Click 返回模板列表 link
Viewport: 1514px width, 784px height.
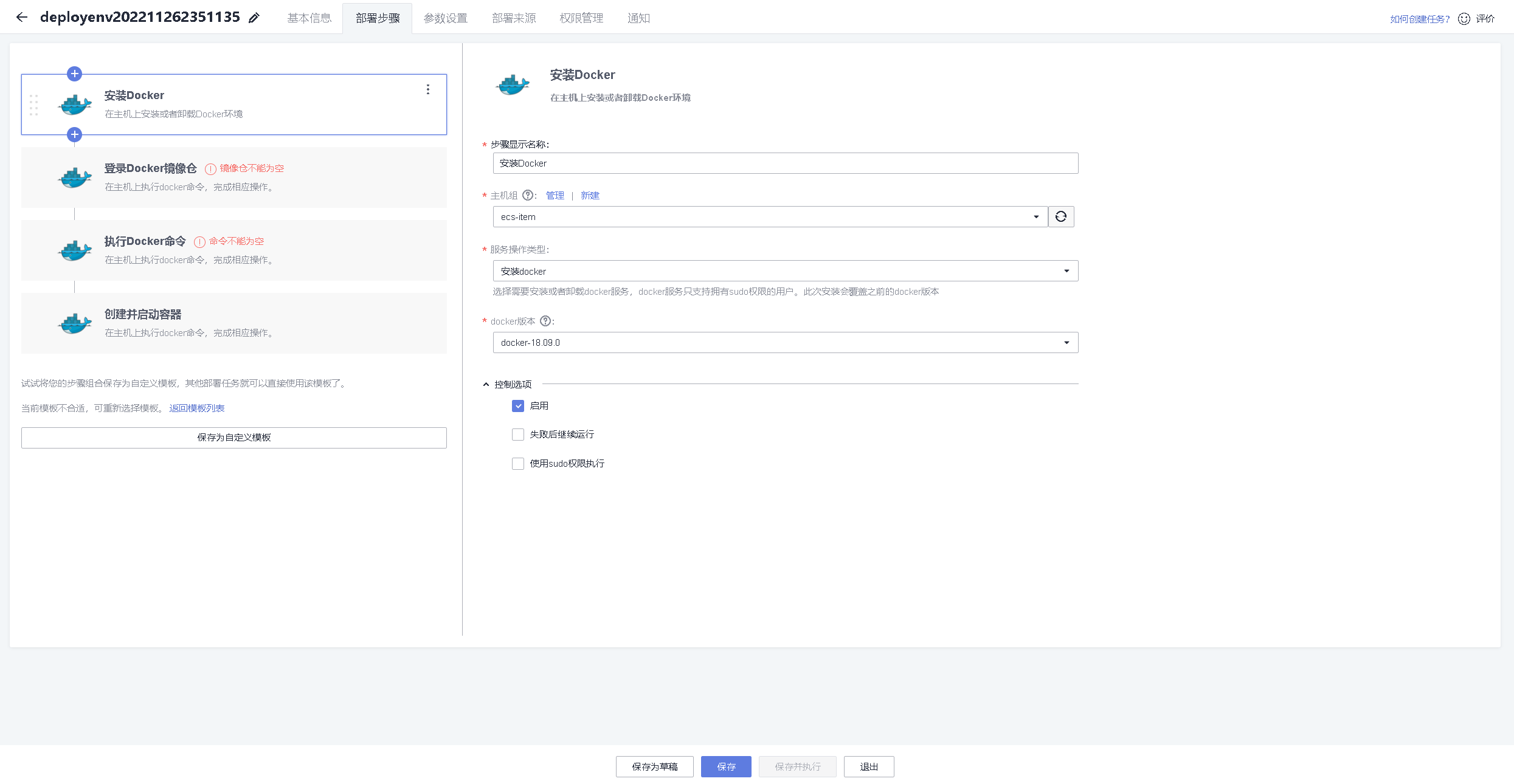tap(197, 408)
